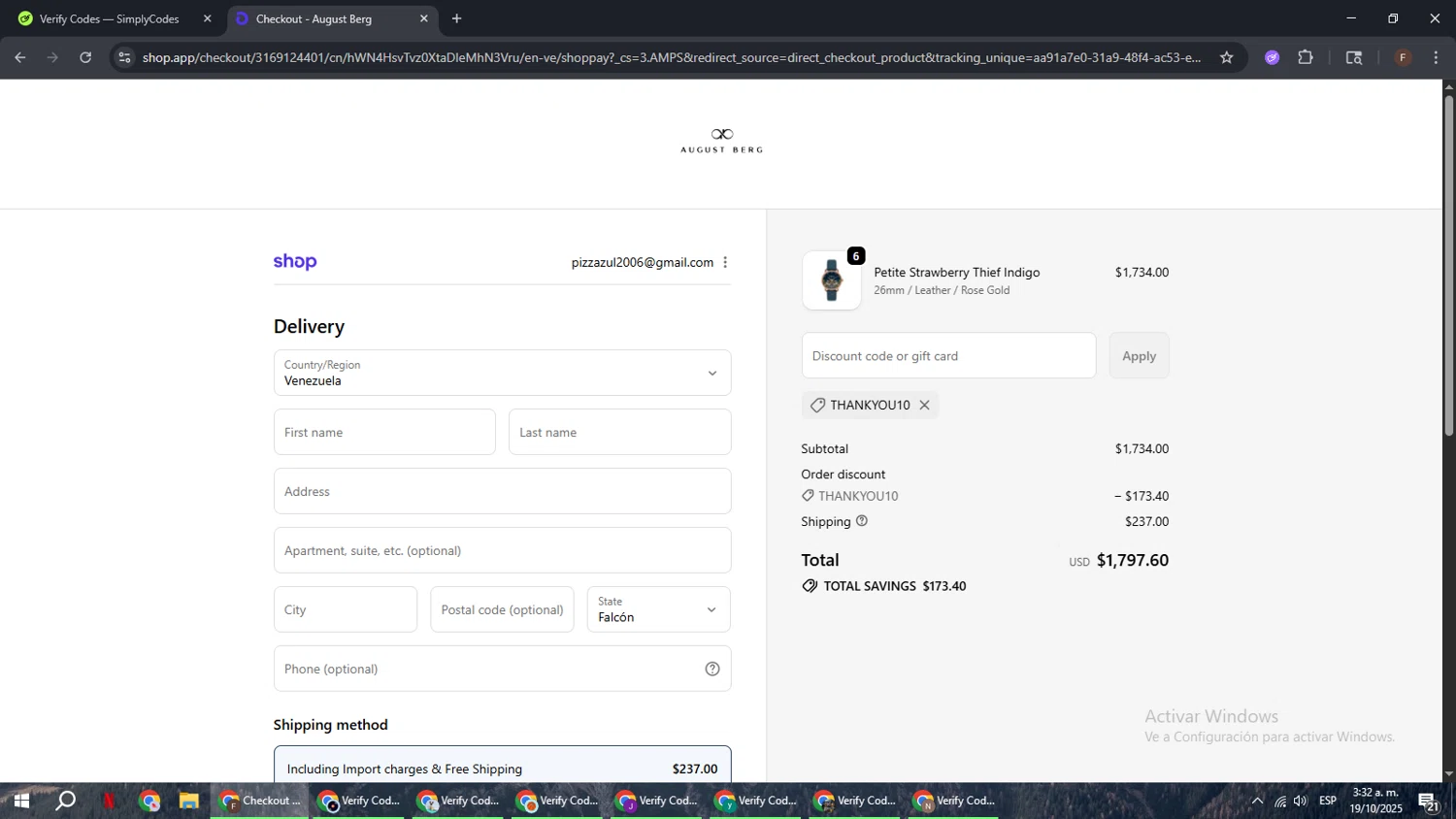The height and width of the screenshot is (819, 1456).
Task: Click the Subtotal $1,734.00 value
Action: (x=1142, y=448)
